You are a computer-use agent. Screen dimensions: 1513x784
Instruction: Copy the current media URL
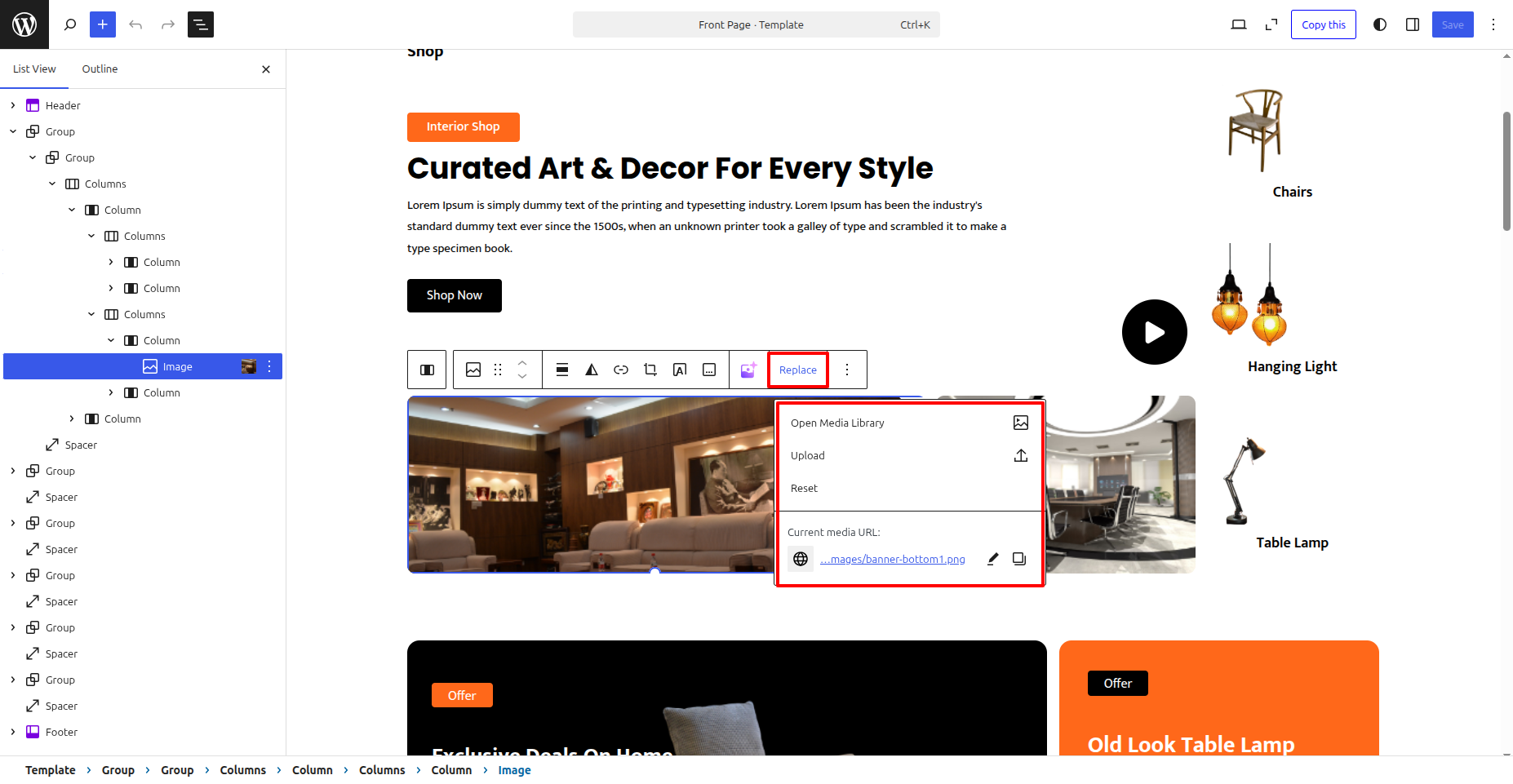(1019, 559)
